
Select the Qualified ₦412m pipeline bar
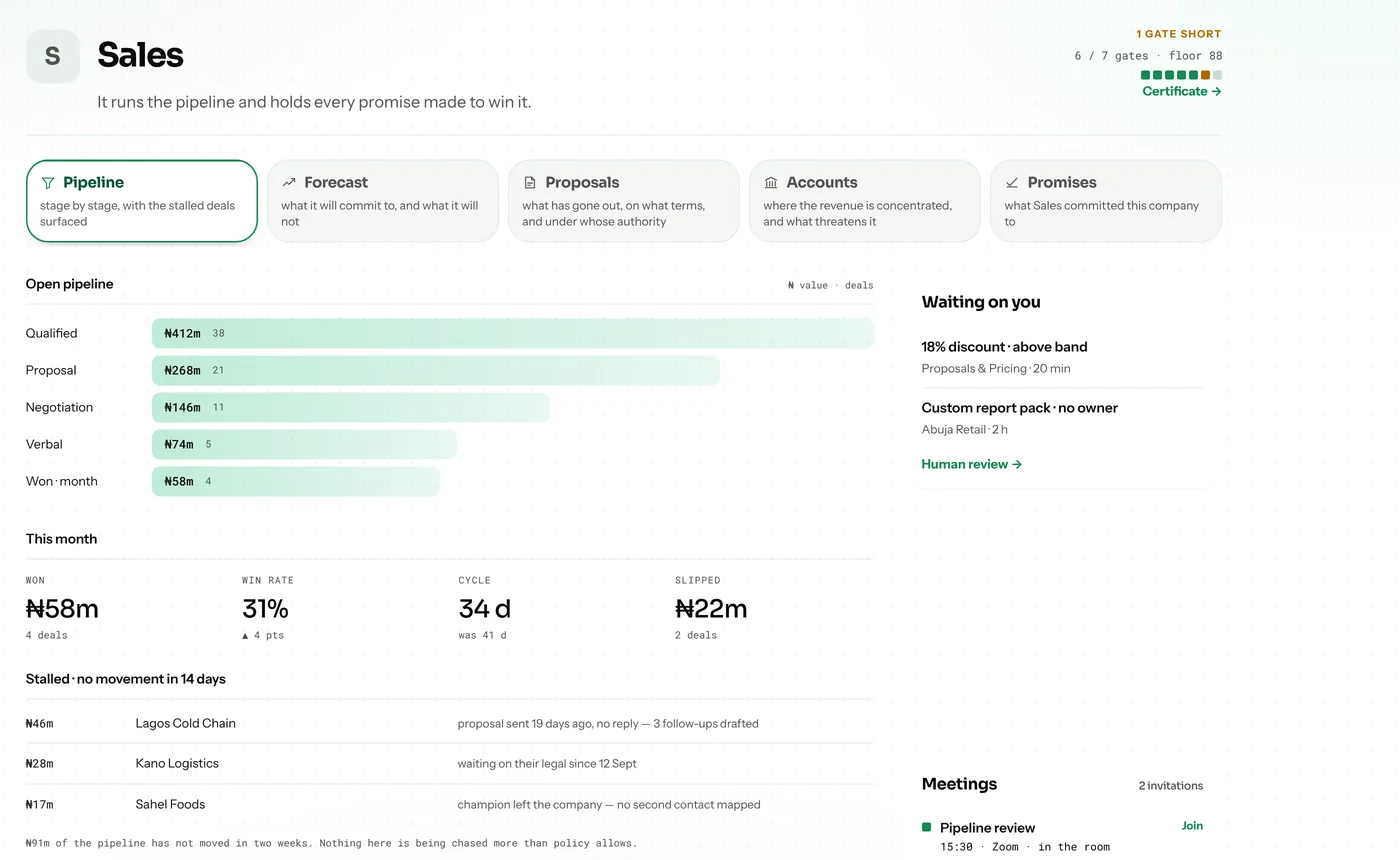click(x=513, y=333)
